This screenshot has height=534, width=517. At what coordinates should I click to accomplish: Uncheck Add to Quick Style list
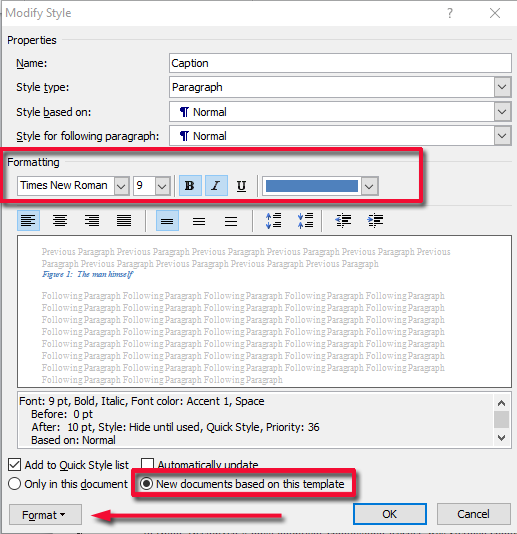click(15, 465)
